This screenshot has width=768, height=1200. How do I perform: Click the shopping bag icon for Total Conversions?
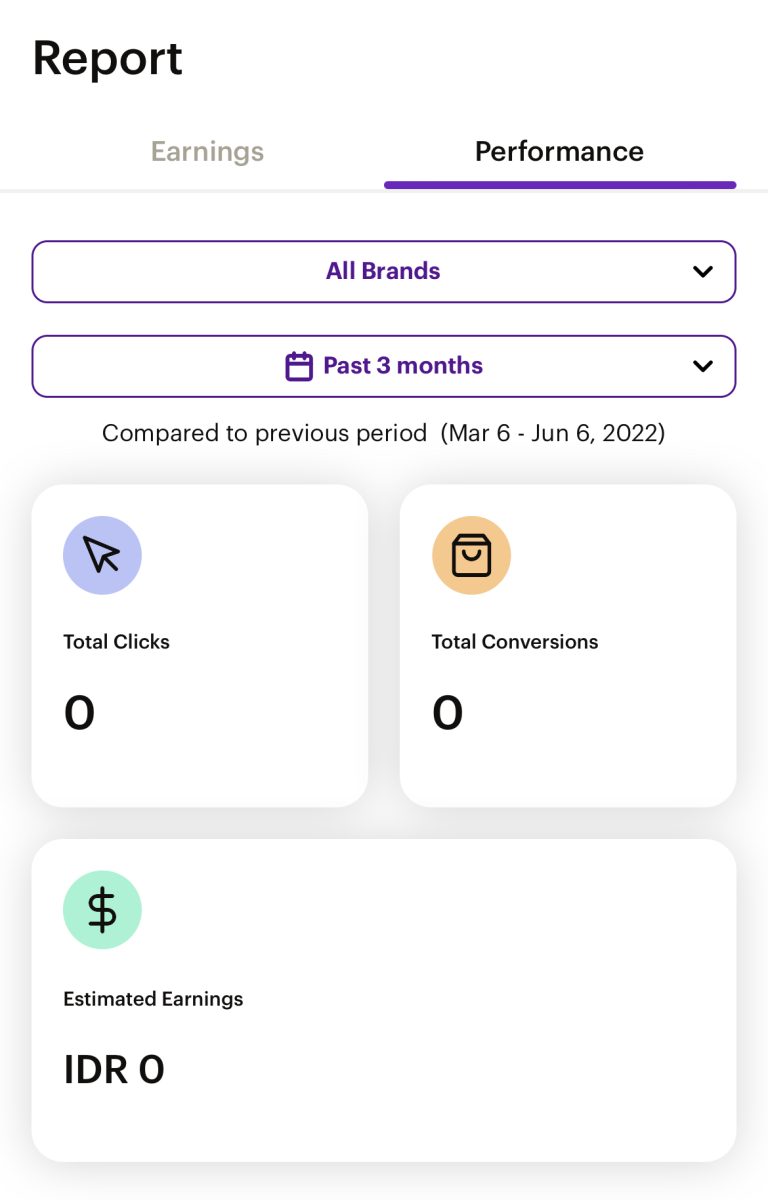click(x=471, y=555)
